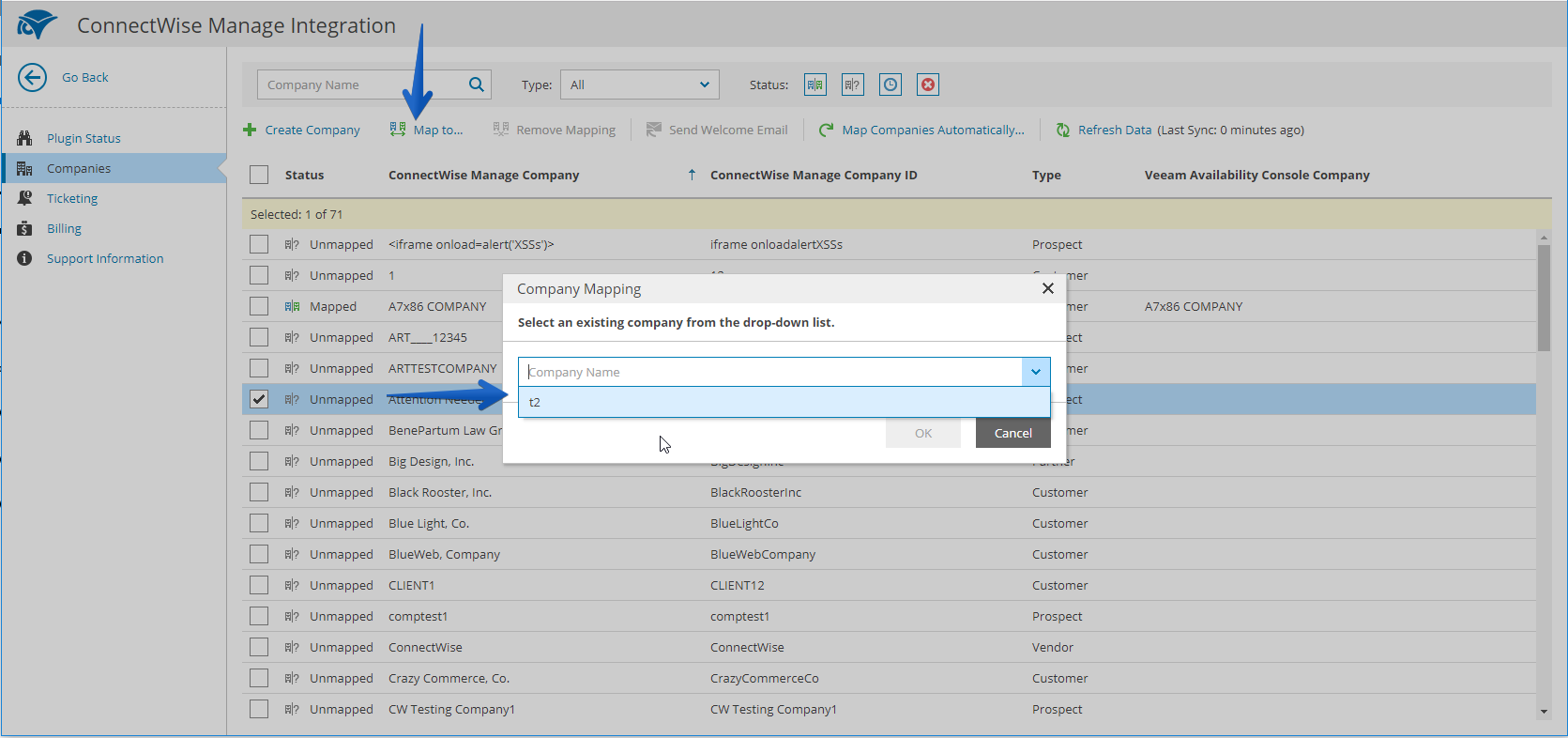Open the Type filter dropdown
The width and height of the screenshot is (1568, 738).
tap(640, 85)
